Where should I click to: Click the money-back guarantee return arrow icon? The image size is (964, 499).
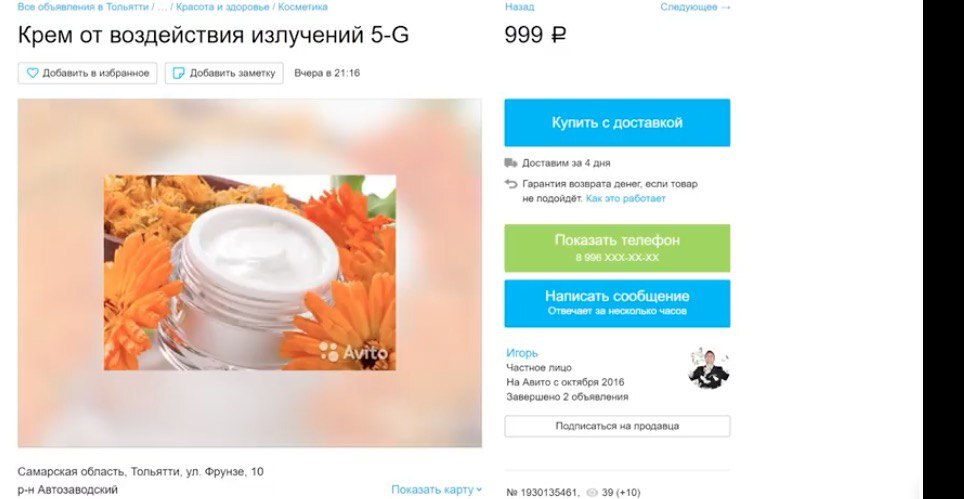click(511, 184)
